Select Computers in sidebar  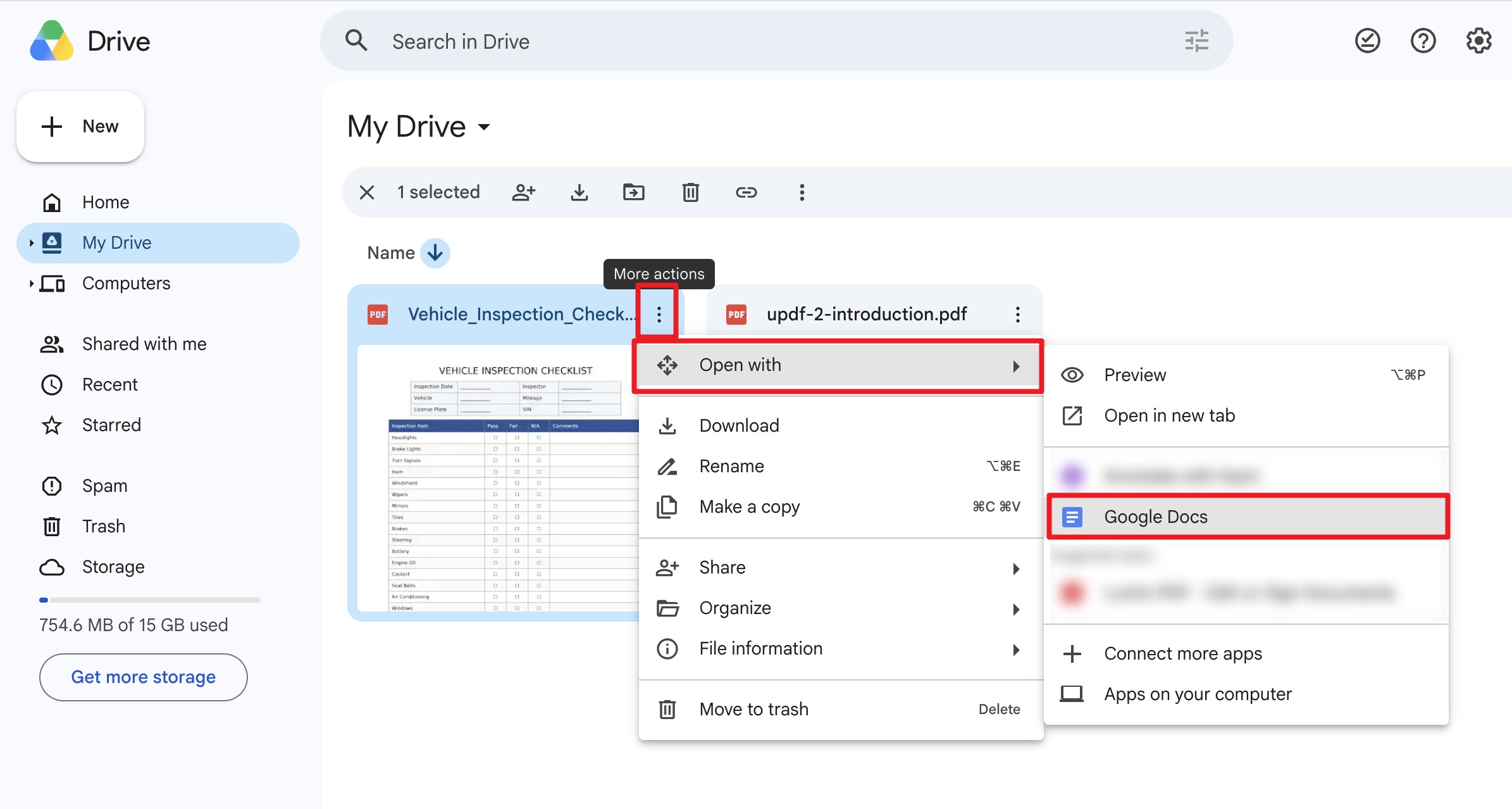point(158,284)
